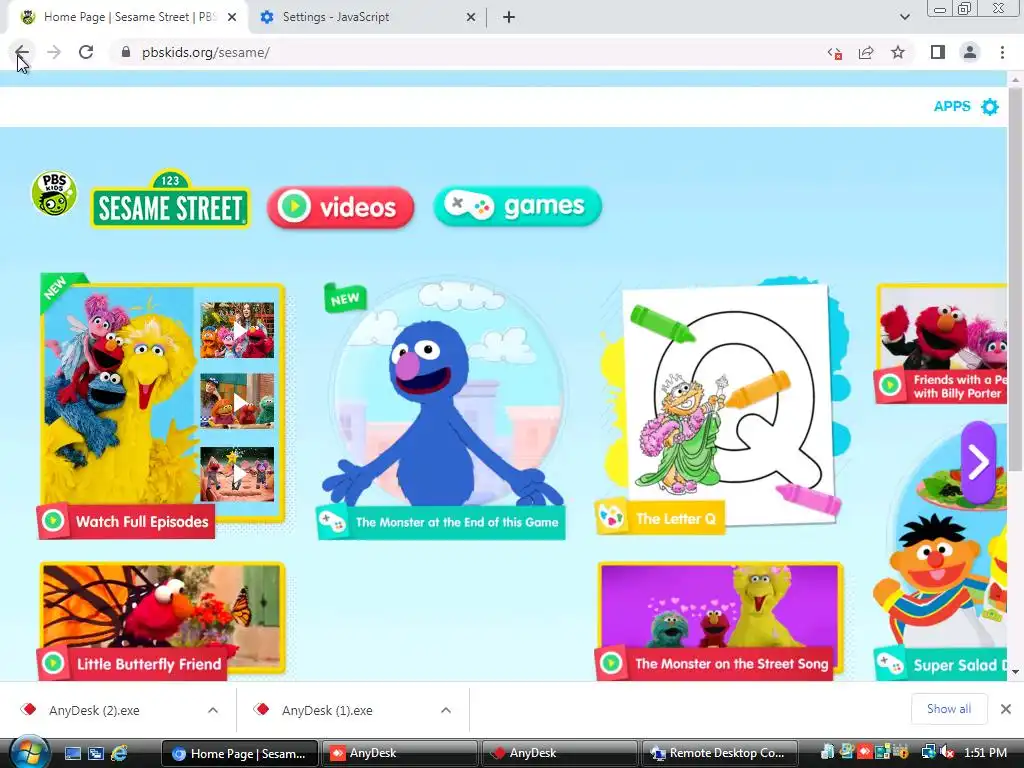Close the downloads bar
The image size is (1024, 768).
[1006, 709]
